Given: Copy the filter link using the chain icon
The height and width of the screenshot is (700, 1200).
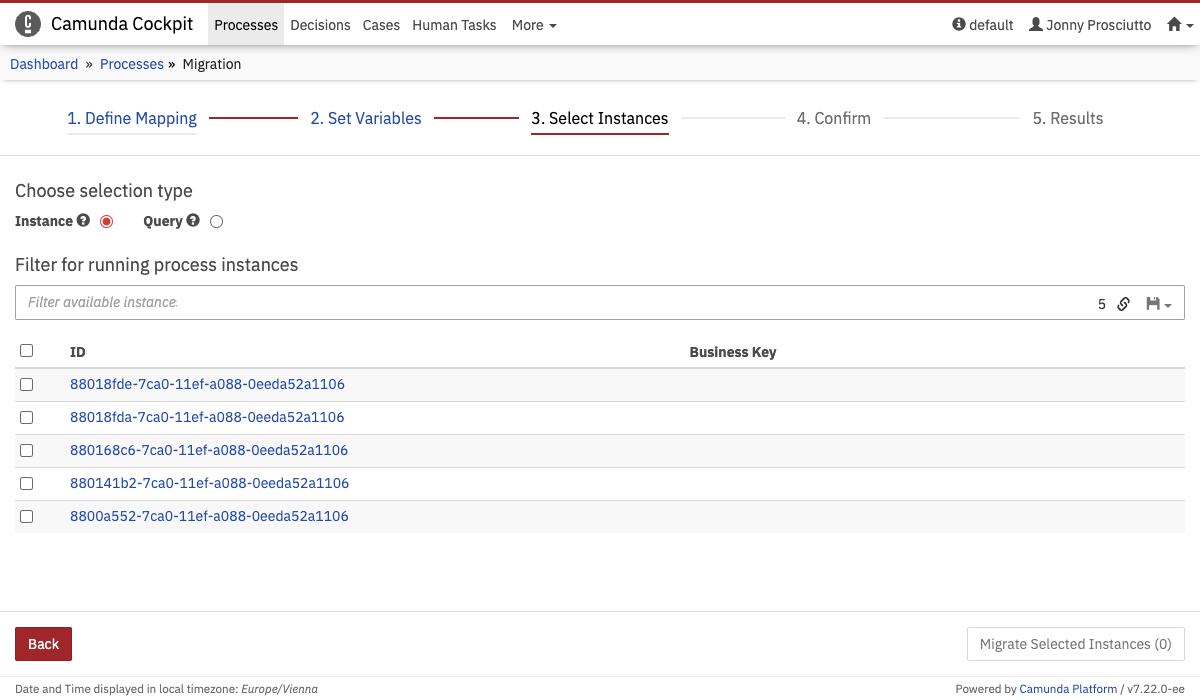Looking at the screenshot, I should coord(1123,303).
